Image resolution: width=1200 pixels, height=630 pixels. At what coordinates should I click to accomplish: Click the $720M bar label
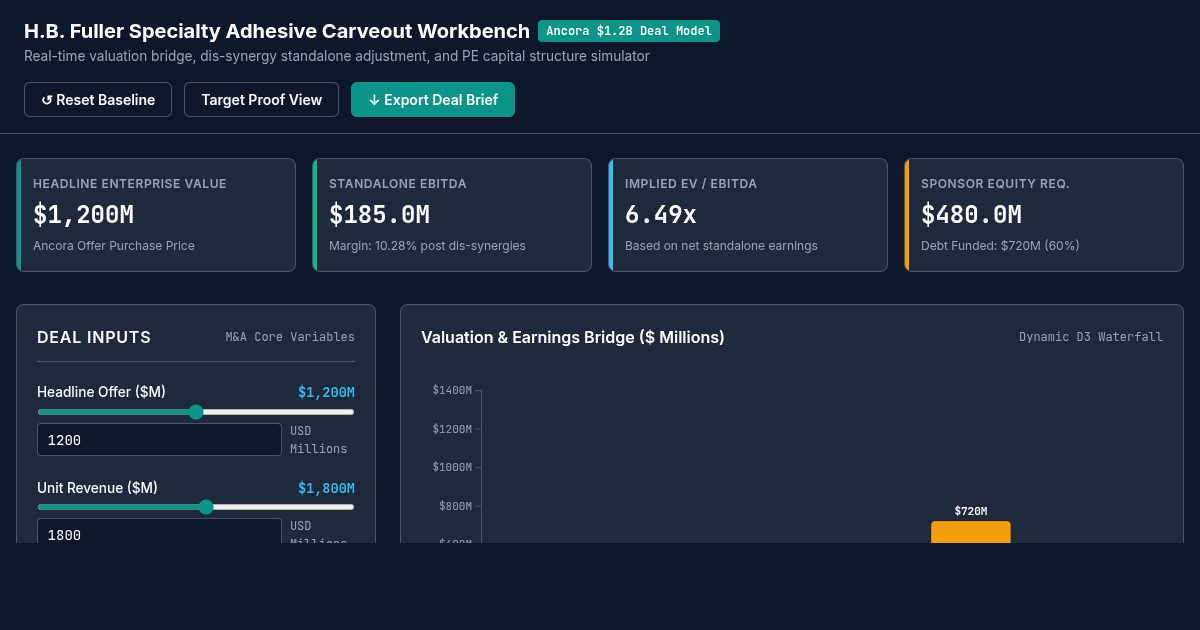pyautogui.click(x=971, y=511)
